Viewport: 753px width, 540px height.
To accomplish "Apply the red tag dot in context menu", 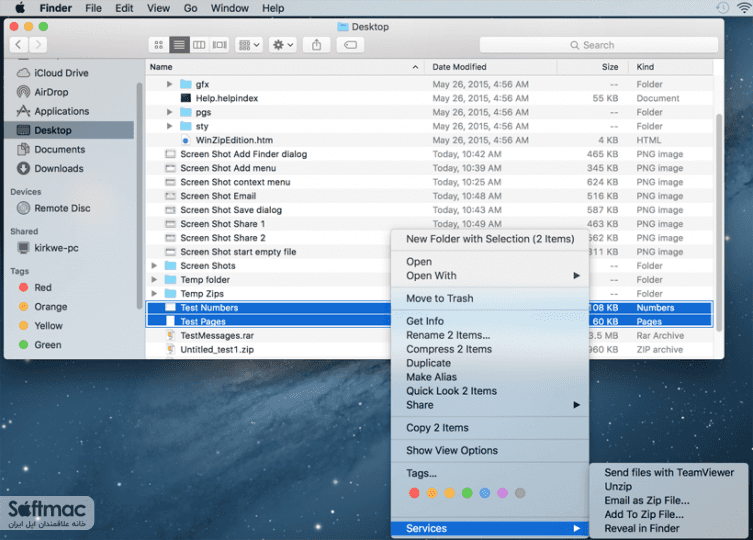I will click(414, 493).
